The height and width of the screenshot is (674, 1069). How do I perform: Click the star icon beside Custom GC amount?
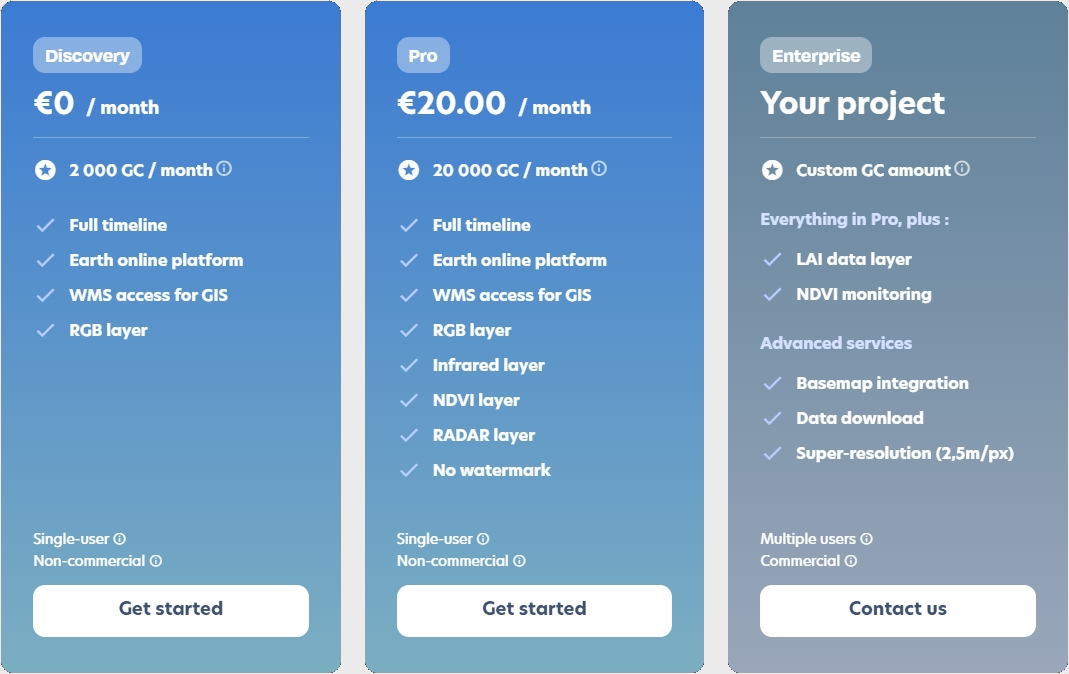coord(772,170)
